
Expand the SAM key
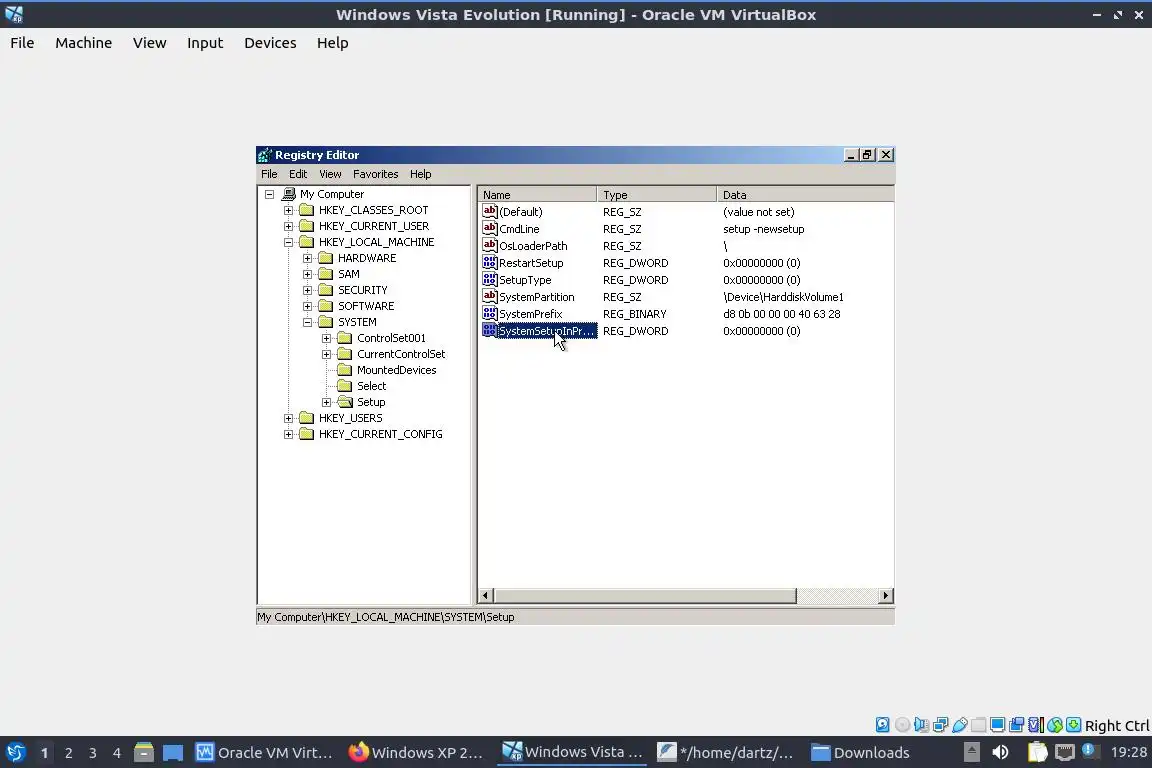coord(308,274)
